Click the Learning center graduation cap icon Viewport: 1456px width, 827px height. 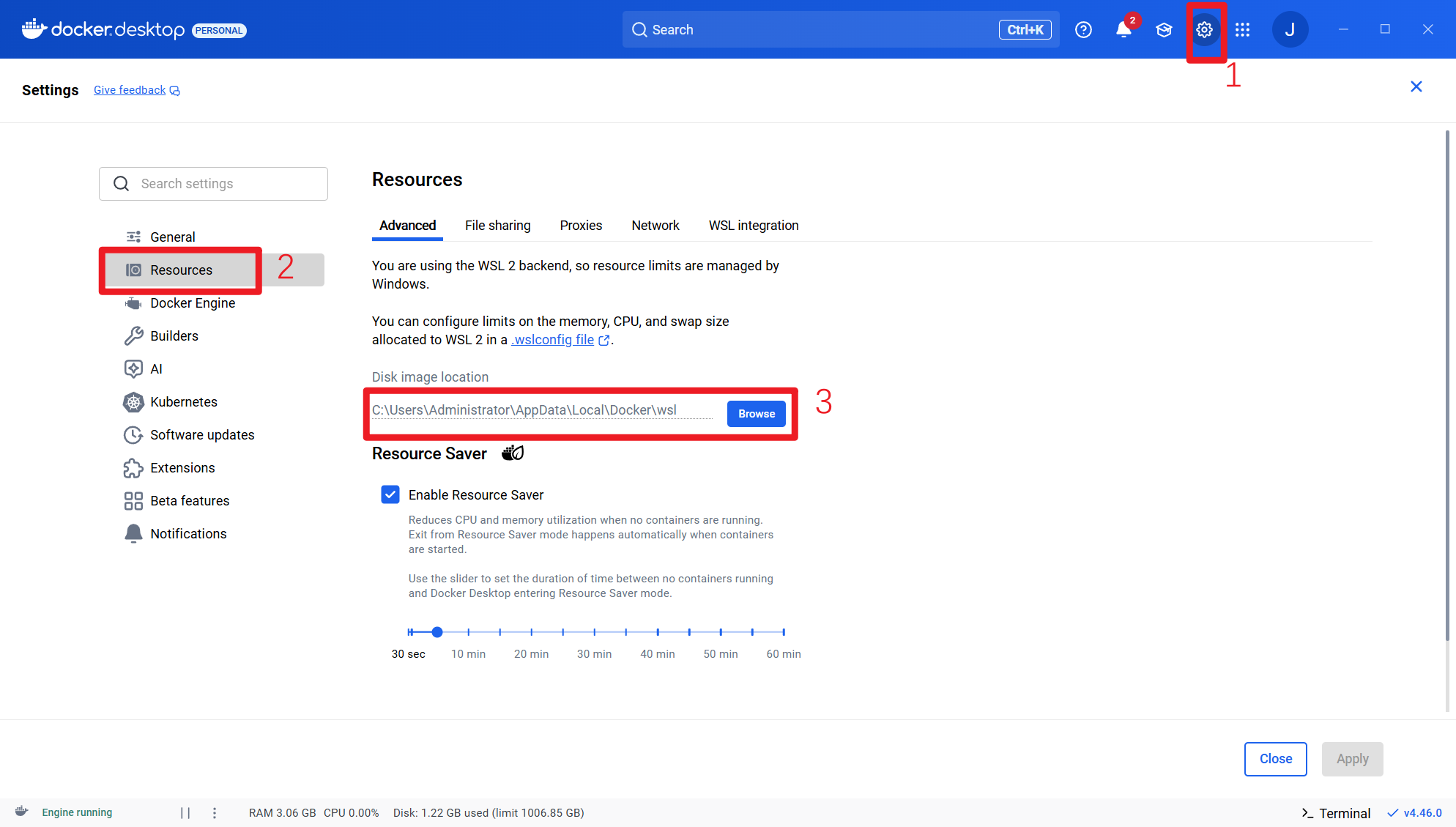click(1164, 30)
